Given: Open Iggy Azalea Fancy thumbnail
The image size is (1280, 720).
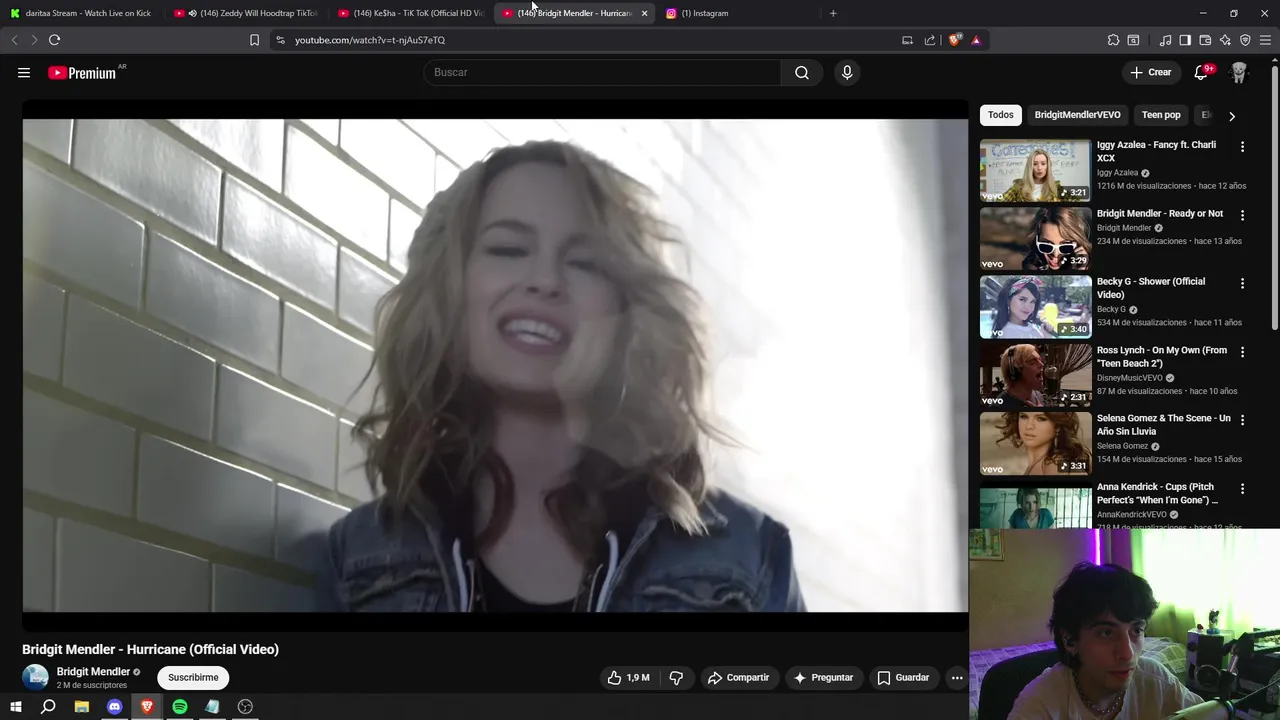Looking at the screenshot, I should (1035, 170).
